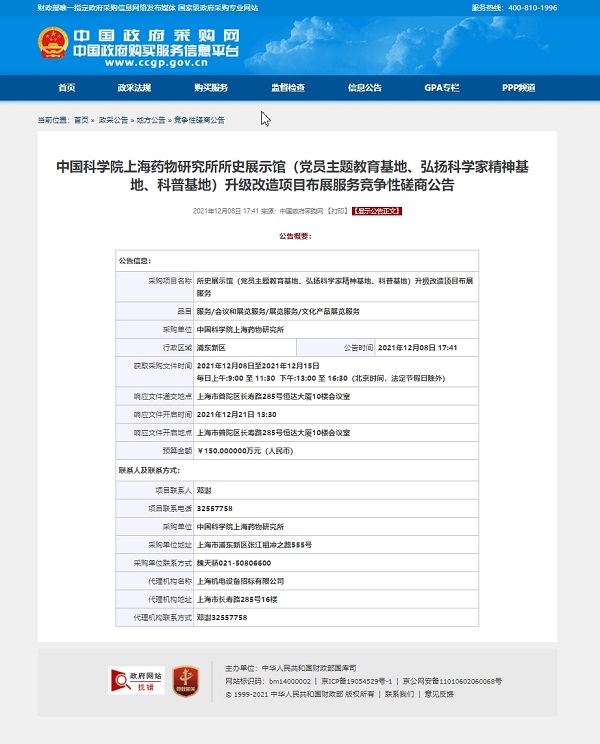The width and height of the screenshot is (600, 744).
Task: Click the 首页 breadcrumb link
Action: [81, 120]
